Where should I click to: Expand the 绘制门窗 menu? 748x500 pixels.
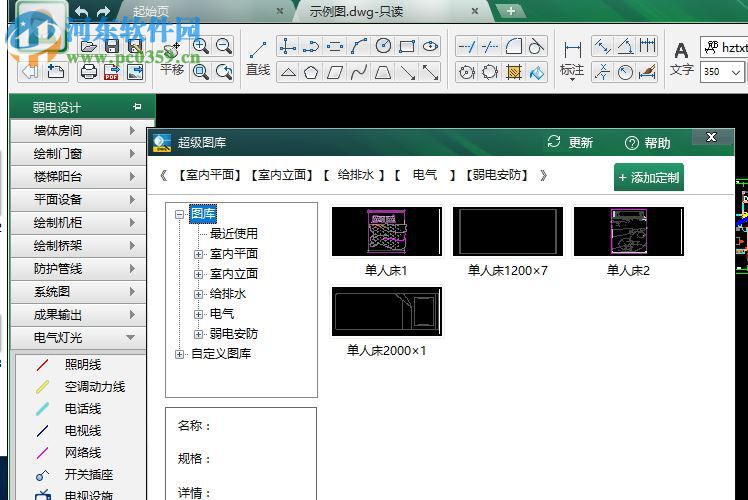(78, 154)
